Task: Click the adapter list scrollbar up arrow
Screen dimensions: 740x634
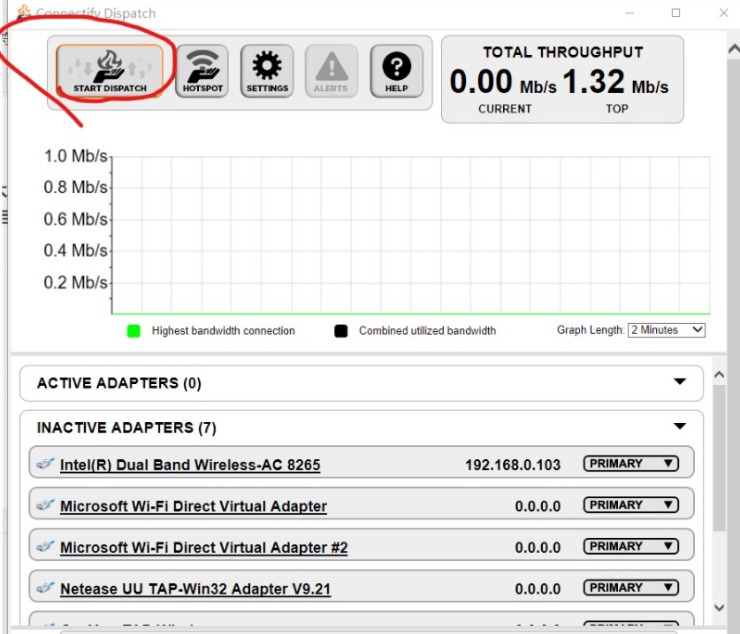Action: point(719,375)
